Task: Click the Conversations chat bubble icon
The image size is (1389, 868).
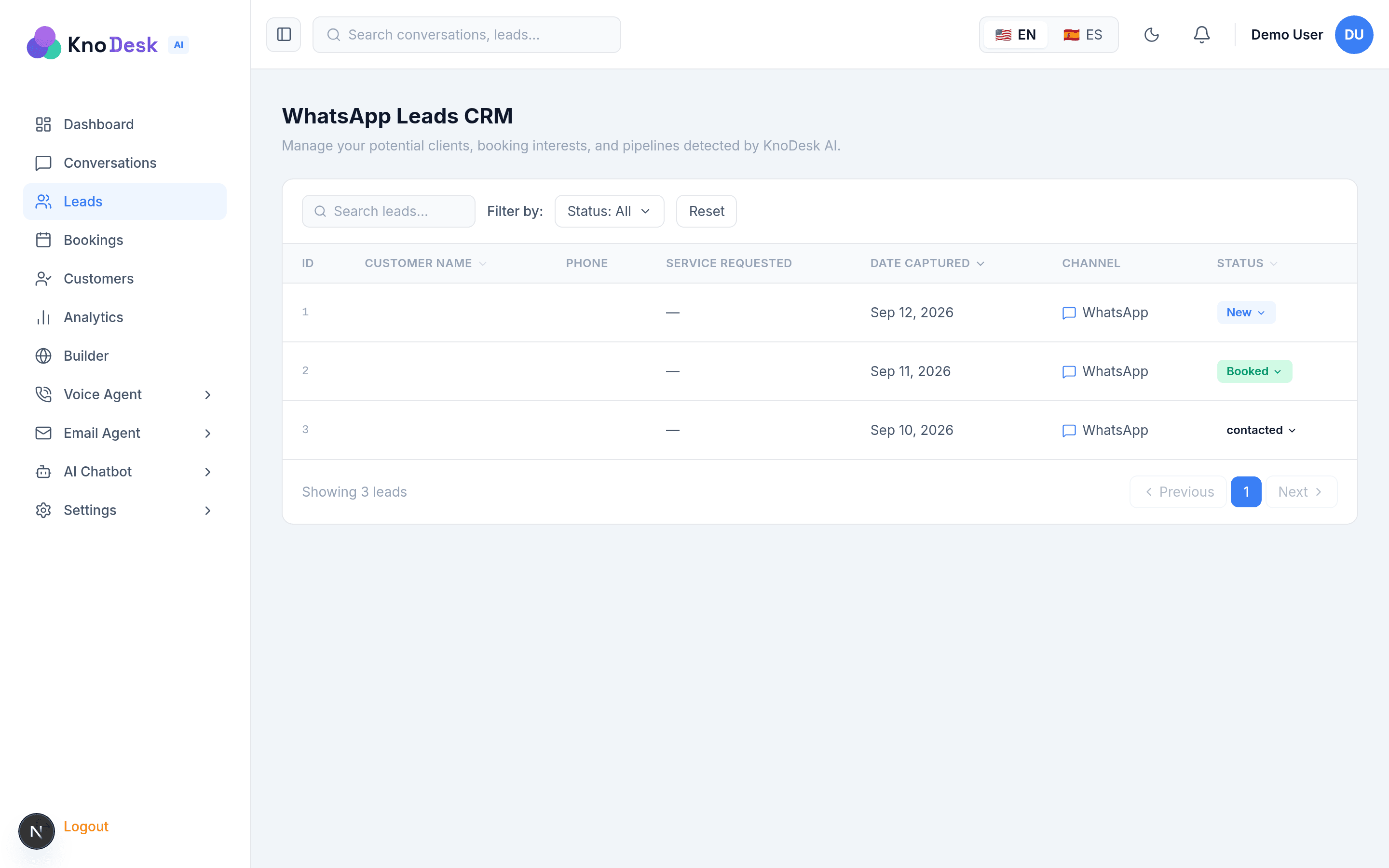Action: (43, 163)
